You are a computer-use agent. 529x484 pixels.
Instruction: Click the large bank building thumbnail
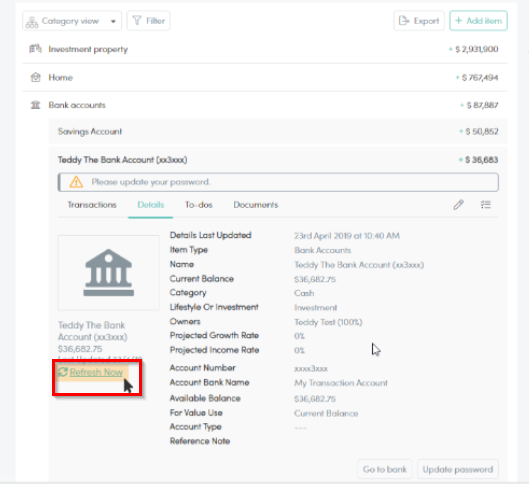point(109,273)
